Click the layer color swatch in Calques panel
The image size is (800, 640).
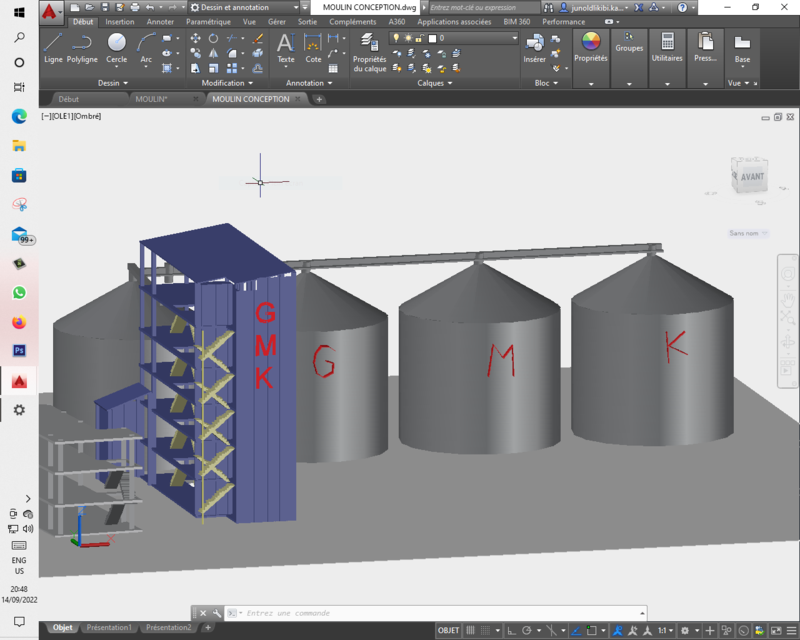point(432,38)
